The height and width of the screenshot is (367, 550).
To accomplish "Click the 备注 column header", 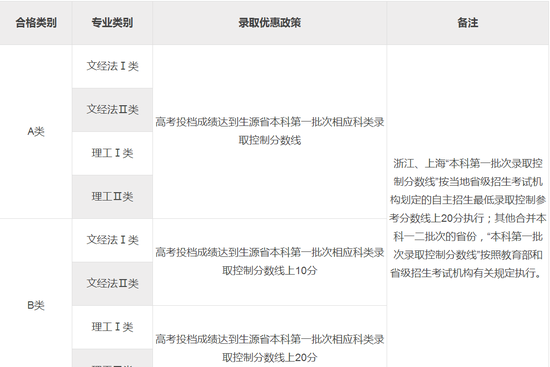I will pyautogui.click(x=468, y=23).
